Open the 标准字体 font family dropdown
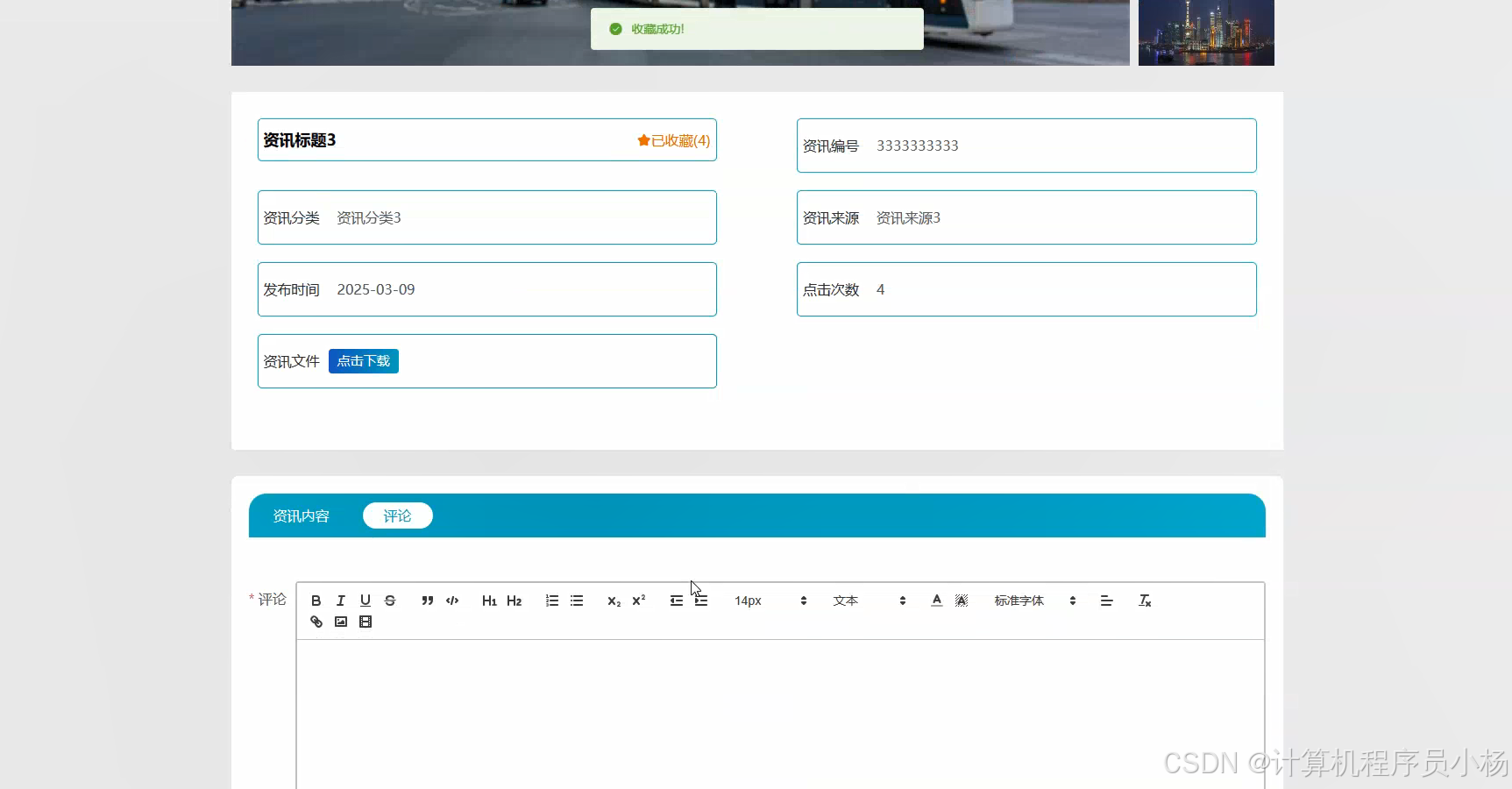Screen dimensions: 1512x789 tap(1035, 601)
